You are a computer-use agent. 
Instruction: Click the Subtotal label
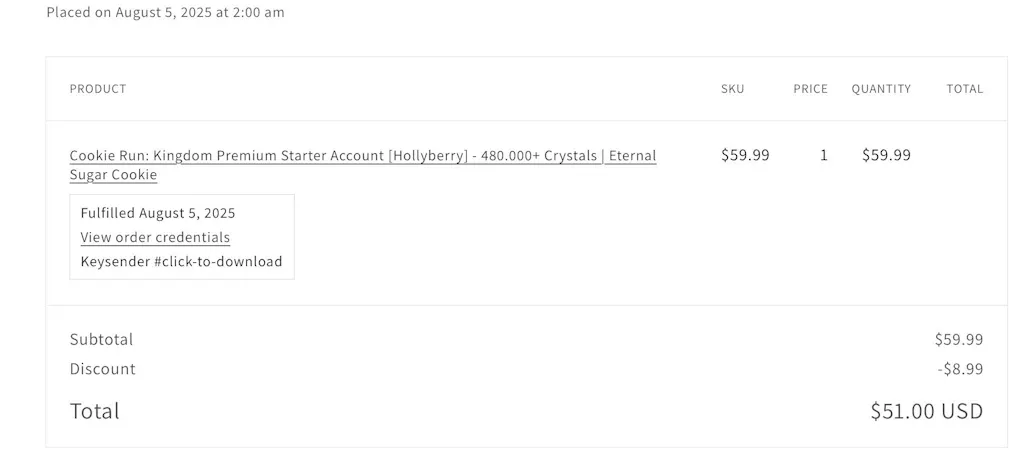click(x=101, y=339)
